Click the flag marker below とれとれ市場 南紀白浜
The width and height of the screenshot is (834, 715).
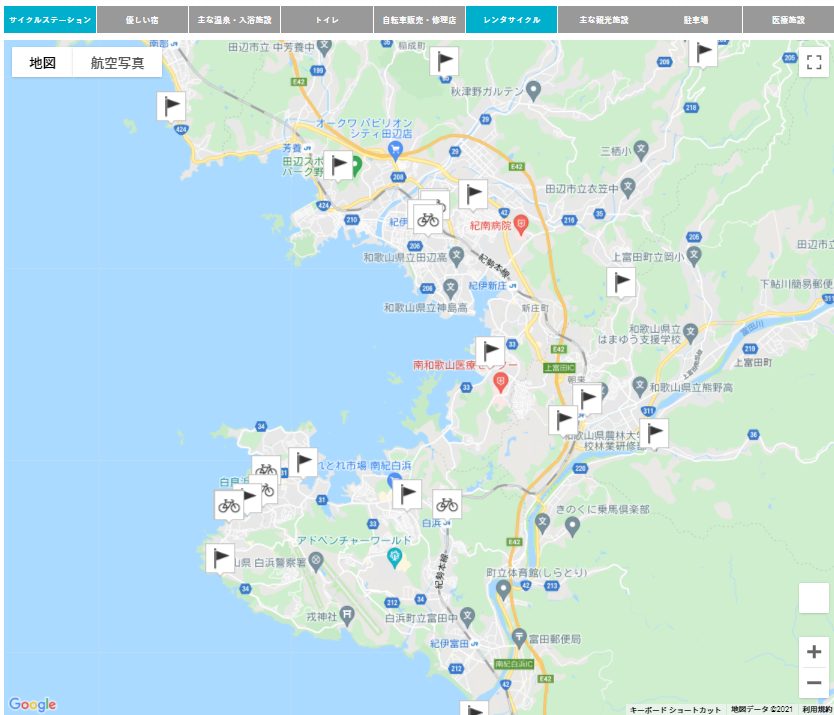pos(407,494)
